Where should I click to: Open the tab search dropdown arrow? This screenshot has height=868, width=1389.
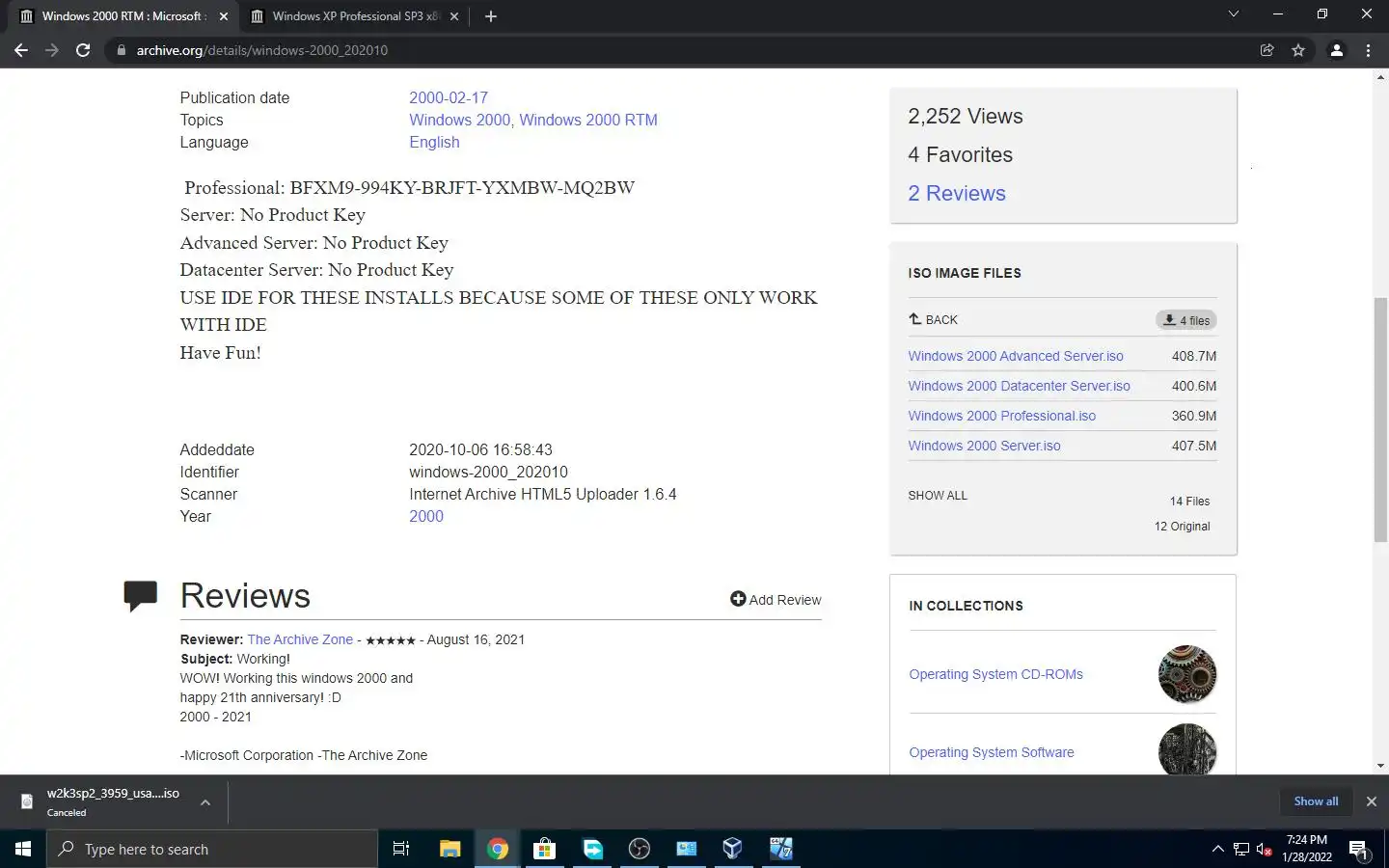coord(1233,14)
